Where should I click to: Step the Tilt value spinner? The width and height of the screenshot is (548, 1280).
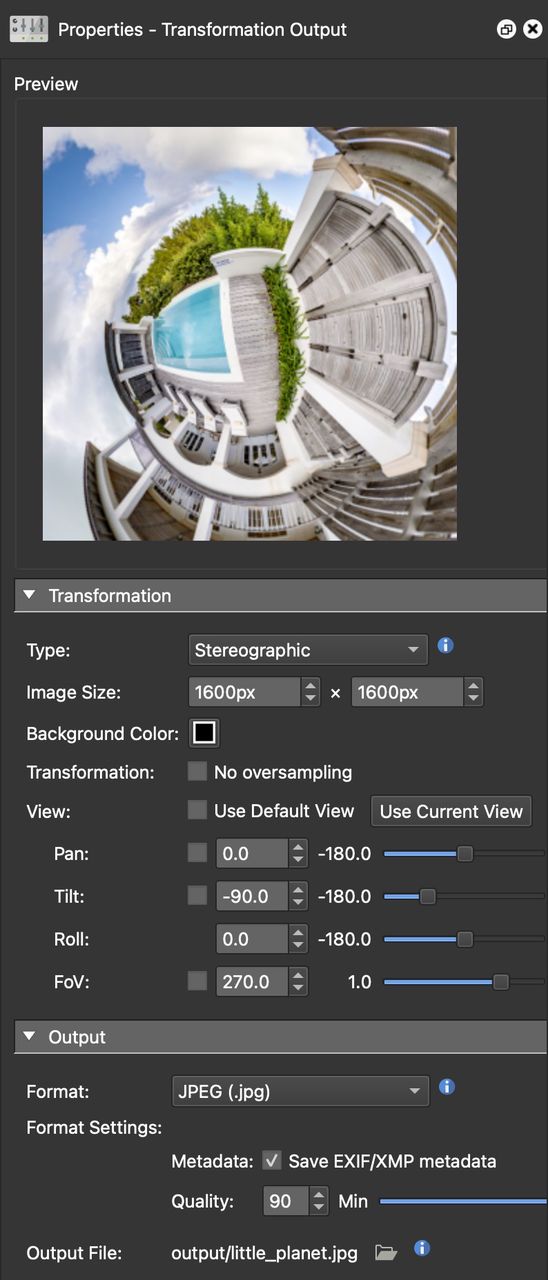coord(298,897)
